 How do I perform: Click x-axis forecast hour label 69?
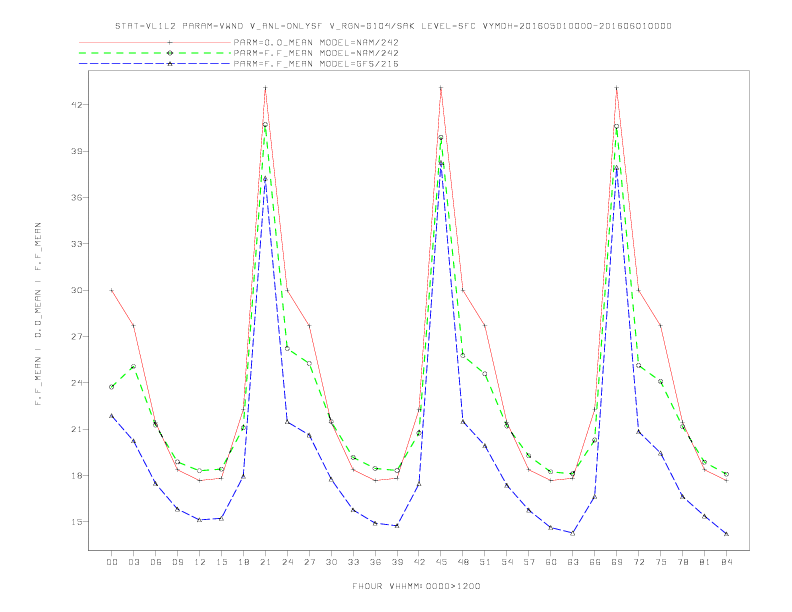617,562
